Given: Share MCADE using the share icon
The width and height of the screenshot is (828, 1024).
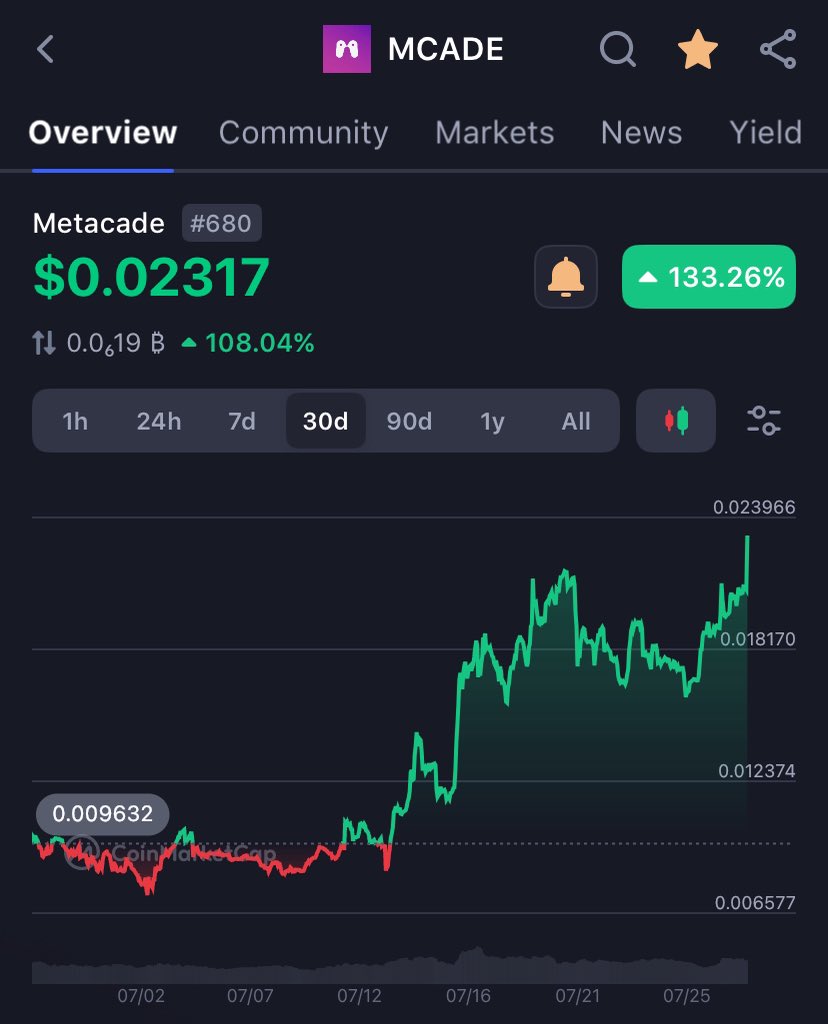Looking at the screenshot, I should click(778, 49).
